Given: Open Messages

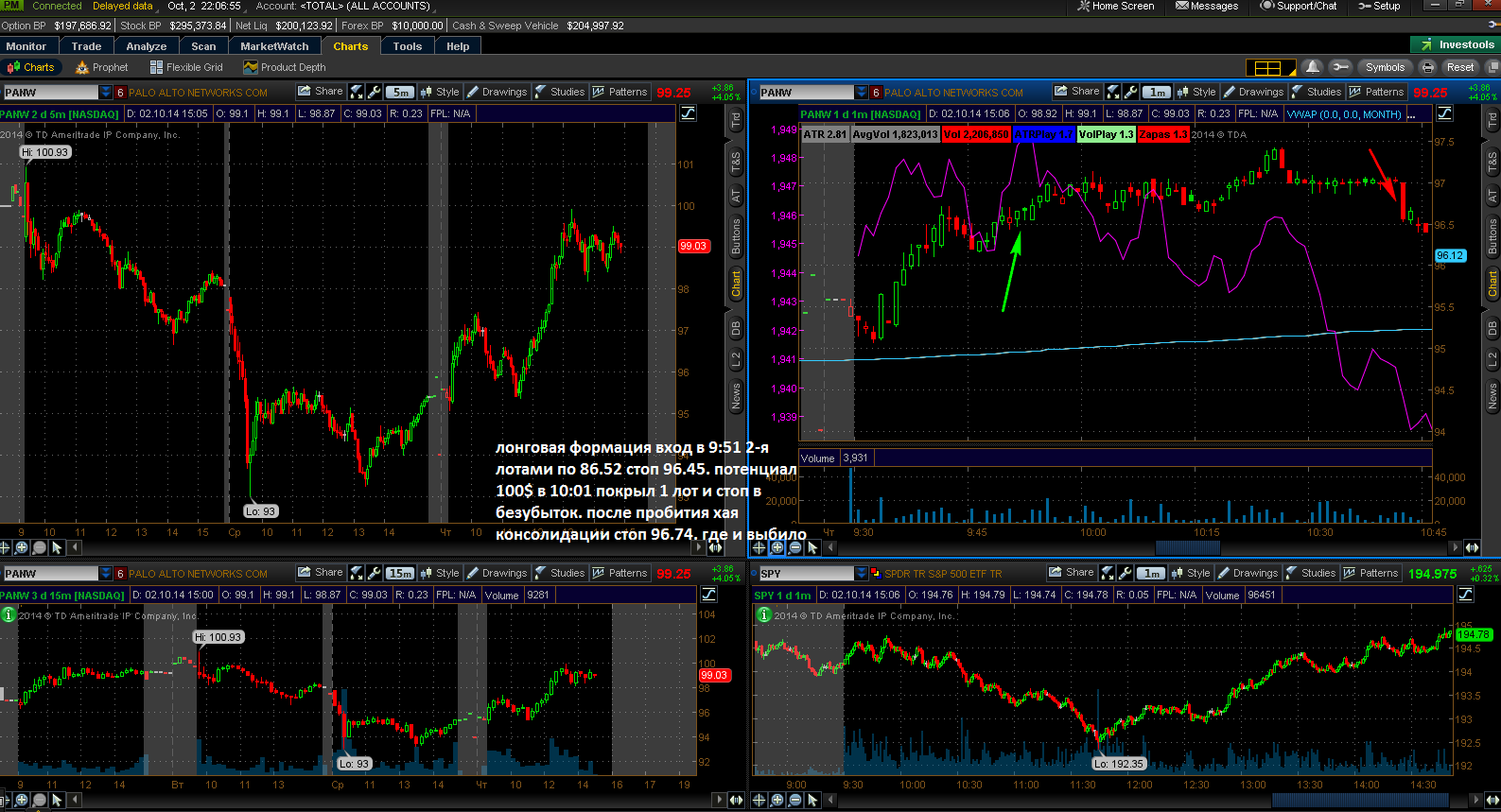Looking at the screenshot, I should [x=1207, y=6].
